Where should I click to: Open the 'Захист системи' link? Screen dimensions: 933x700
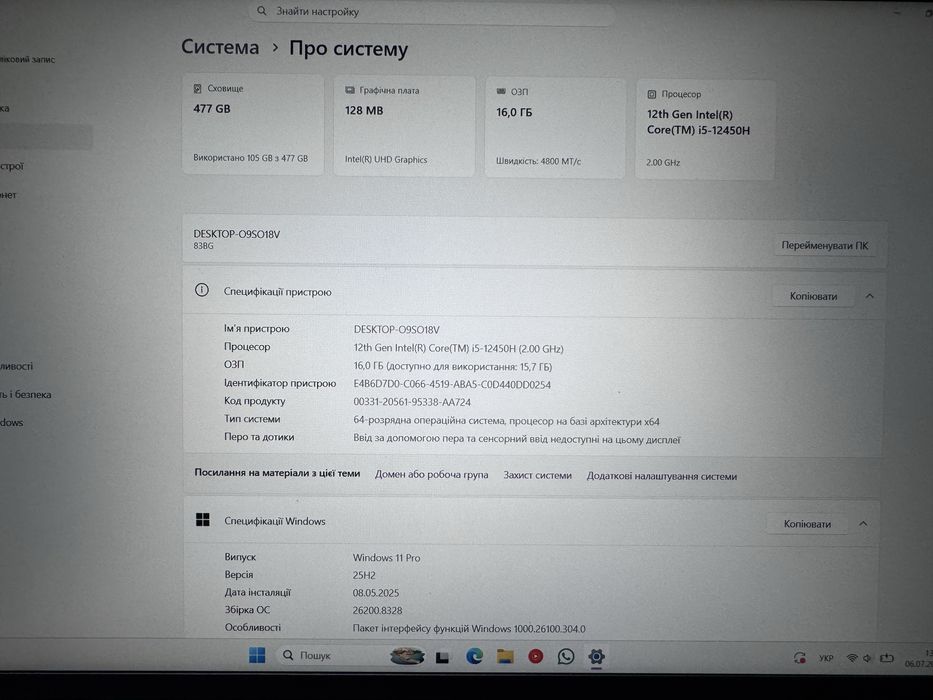pyautogui.click(x=537, y=476)
